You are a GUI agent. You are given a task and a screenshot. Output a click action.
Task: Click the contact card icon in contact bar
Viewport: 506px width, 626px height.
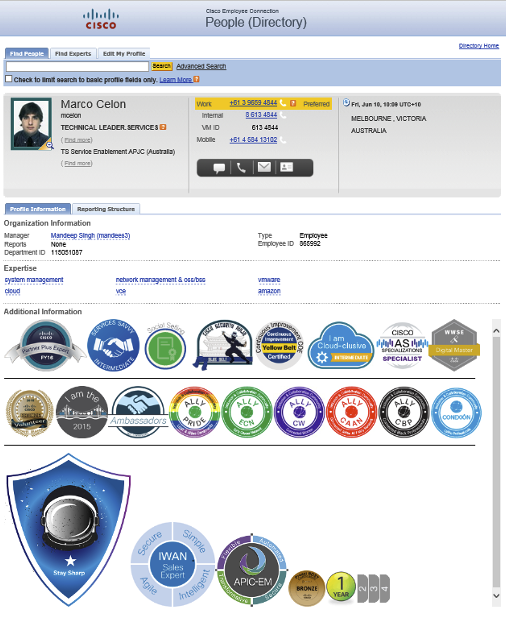tap(286, 167)
